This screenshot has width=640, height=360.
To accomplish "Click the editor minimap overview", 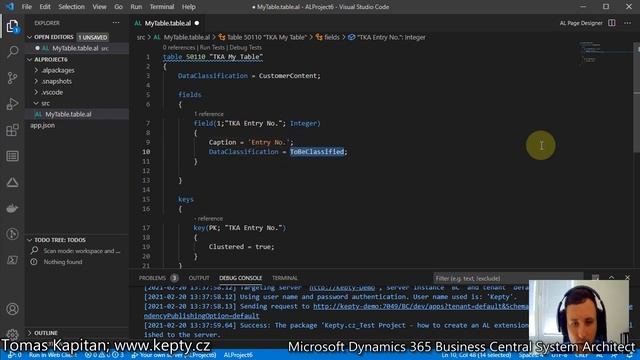I will coord(607,53).
